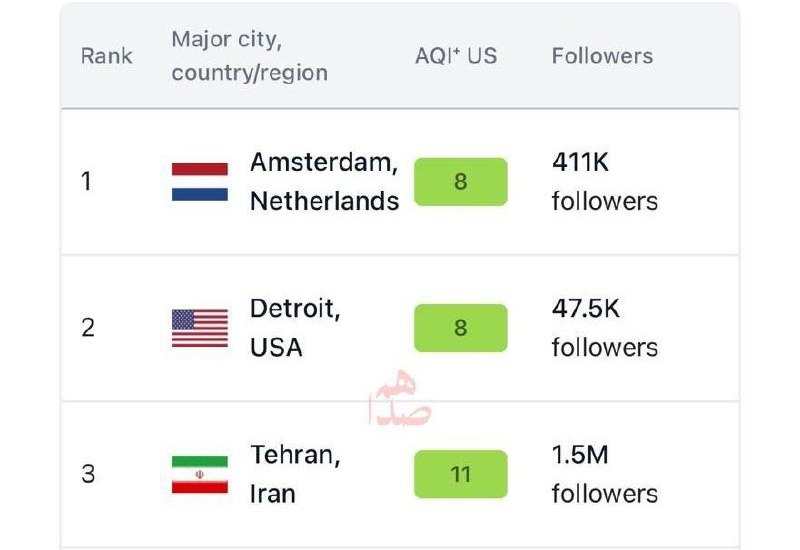
Task: Open the Tehran, Iran city entry
Action: coord(295,474)
